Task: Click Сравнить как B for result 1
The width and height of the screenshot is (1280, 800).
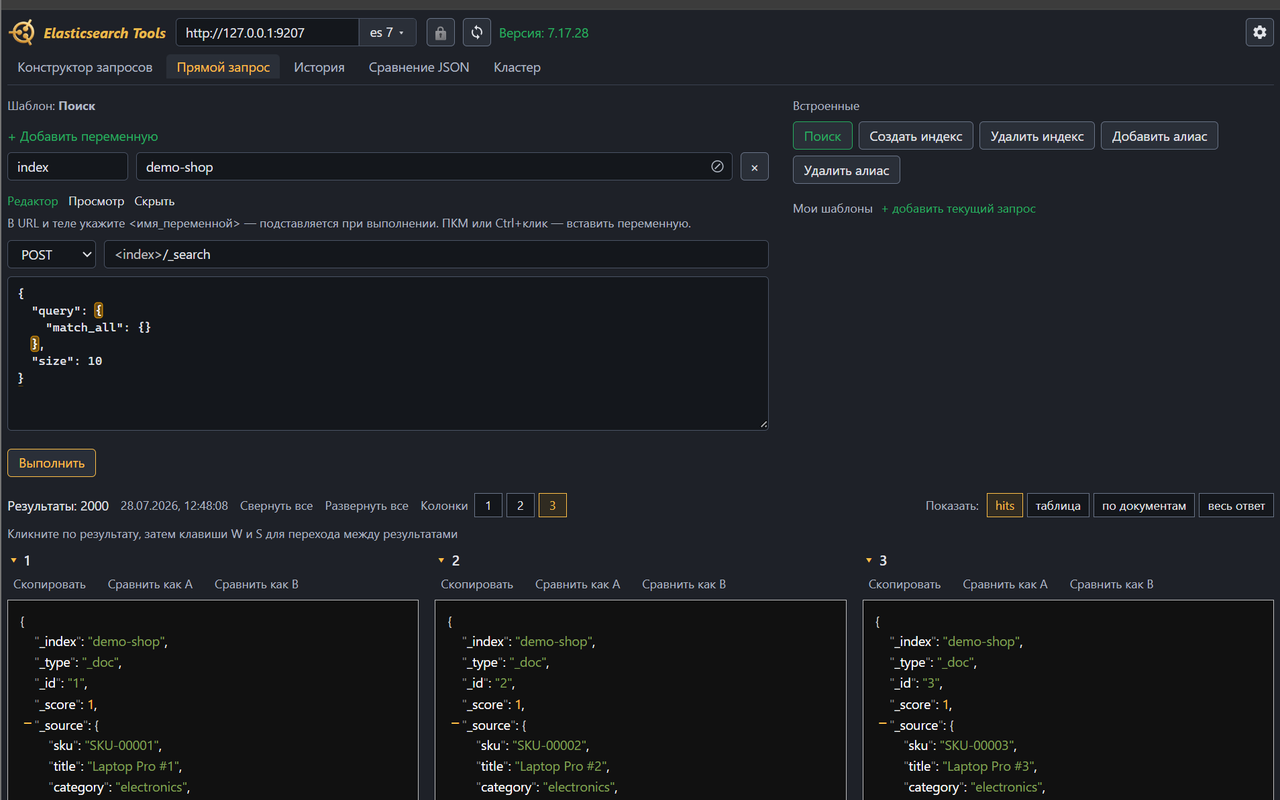Action: pos(256,584)
